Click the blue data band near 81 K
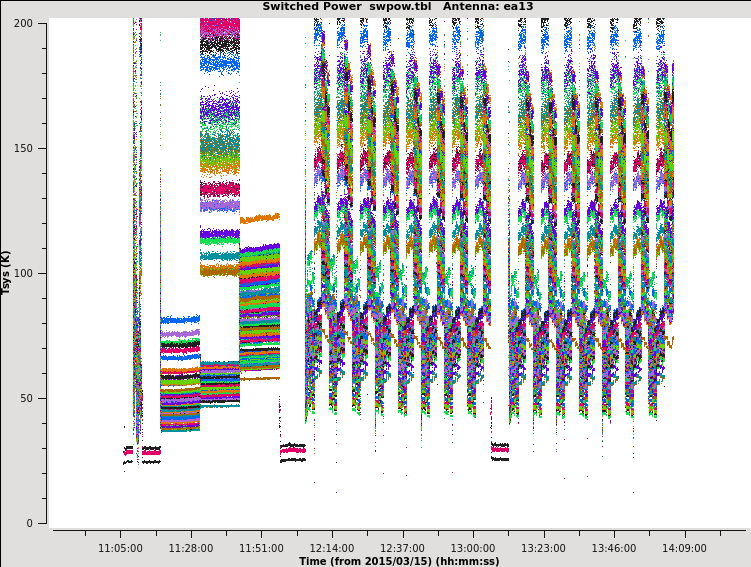This screenshot has height=567, width=751. tap(180, 320)
